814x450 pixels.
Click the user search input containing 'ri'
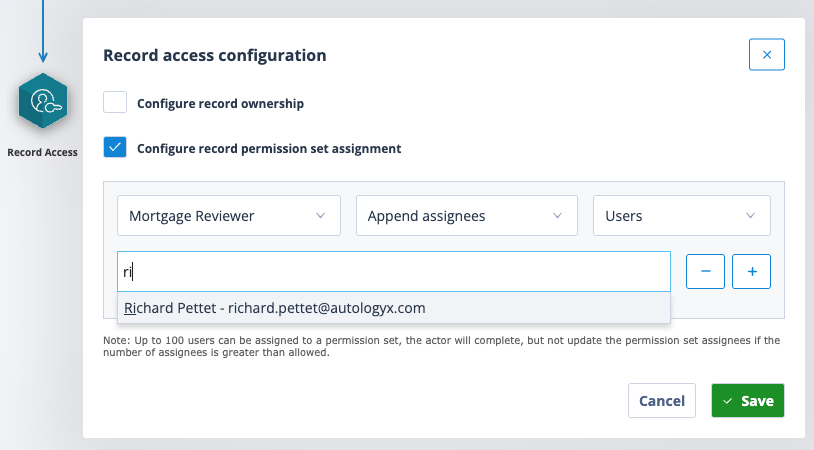pyautogui.click(x=394, y=271)
